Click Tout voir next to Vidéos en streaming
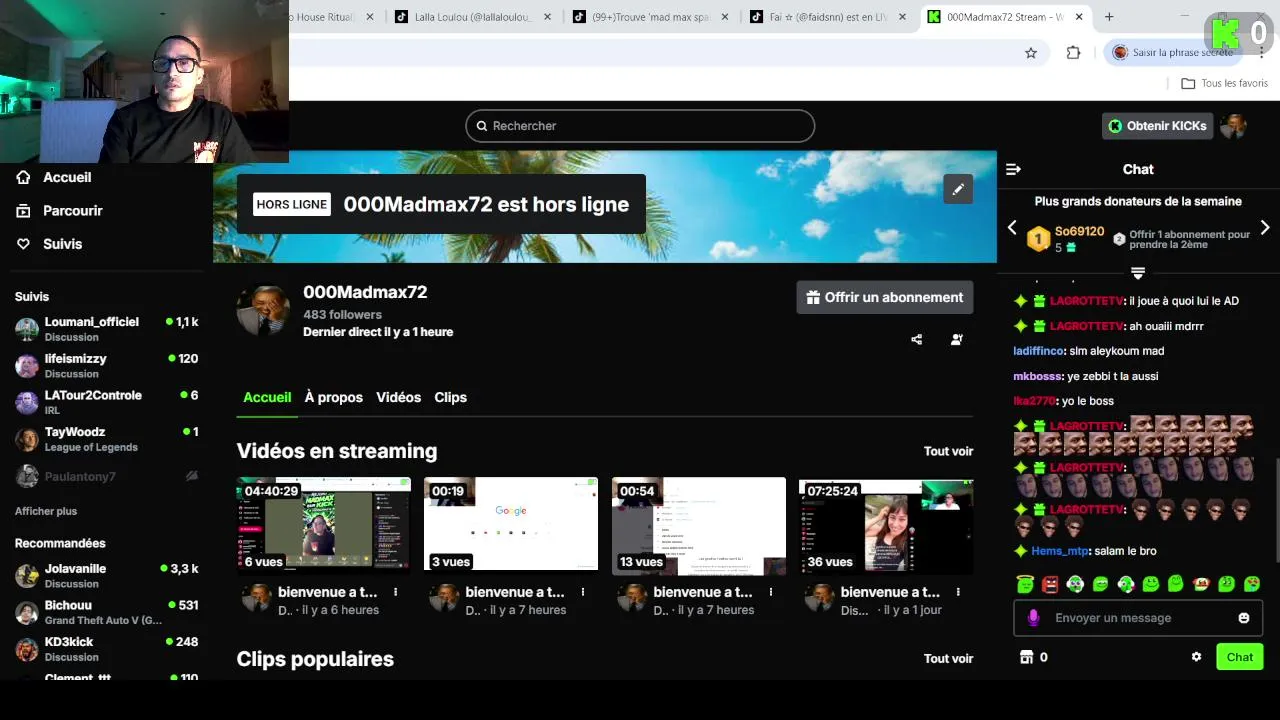Image resolution: width=1280 pixels, height=720 pixels. pos(948,452)
